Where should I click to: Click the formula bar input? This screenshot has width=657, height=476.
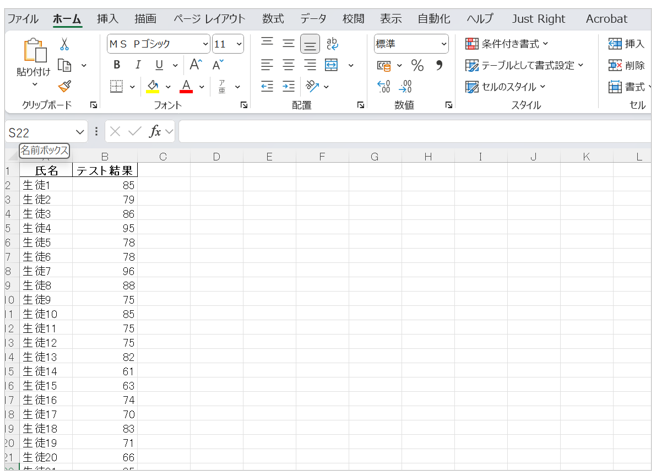[x=415, y=132]
